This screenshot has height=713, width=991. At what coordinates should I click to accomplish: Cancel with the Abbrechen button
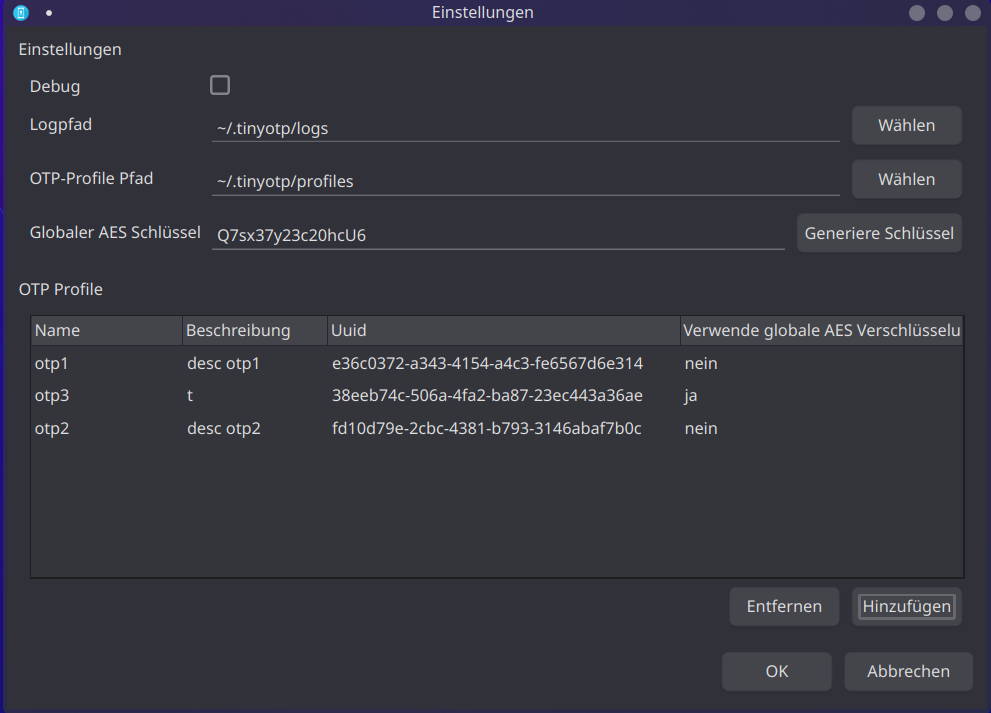pos(908,671)
